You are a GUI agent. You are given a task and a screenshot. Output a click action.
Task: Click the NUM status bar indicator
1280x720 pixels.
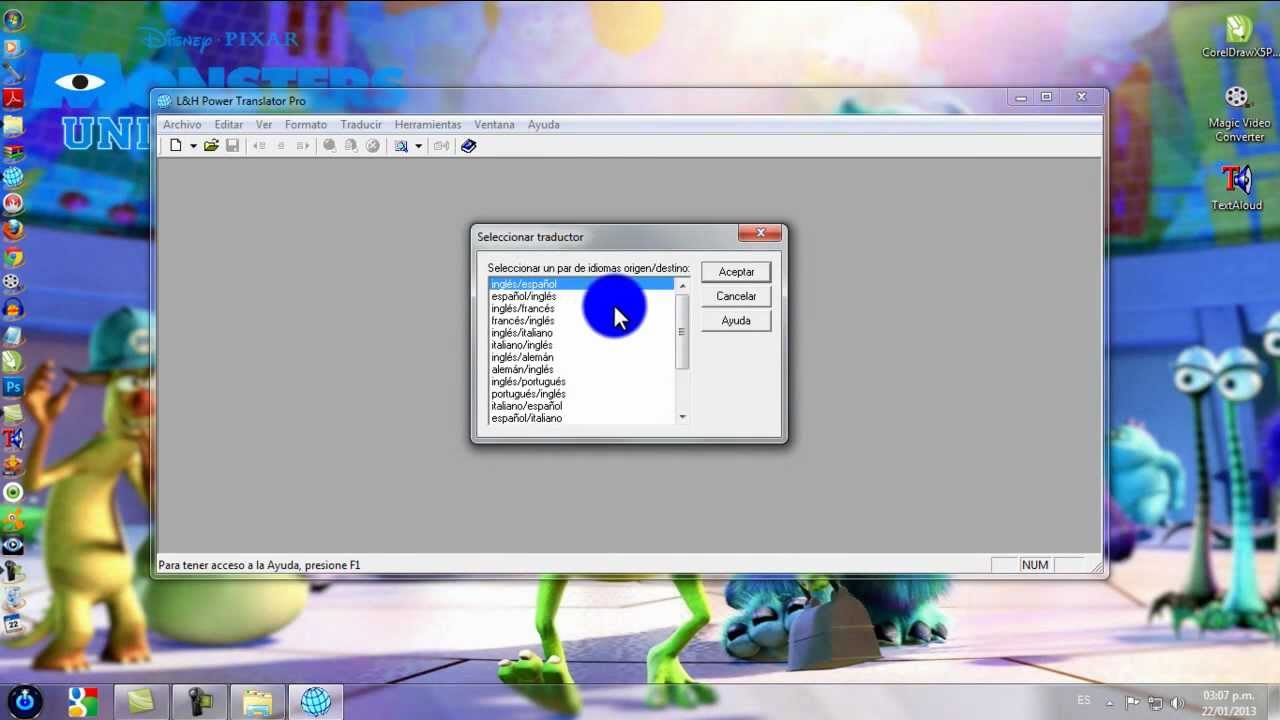coord(1035,565)
